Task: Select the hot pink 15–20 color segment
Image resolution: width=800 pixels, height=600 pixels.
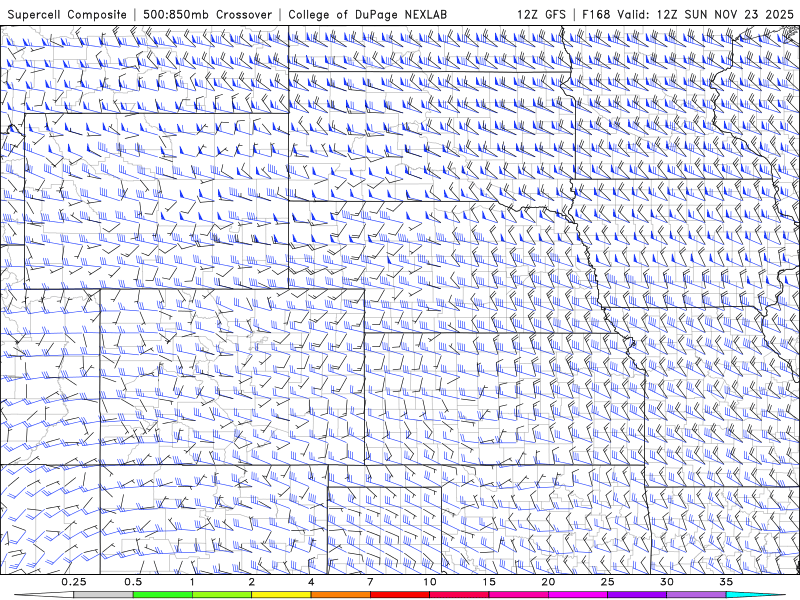Action: pyautogui.click(x=518, y=595)
